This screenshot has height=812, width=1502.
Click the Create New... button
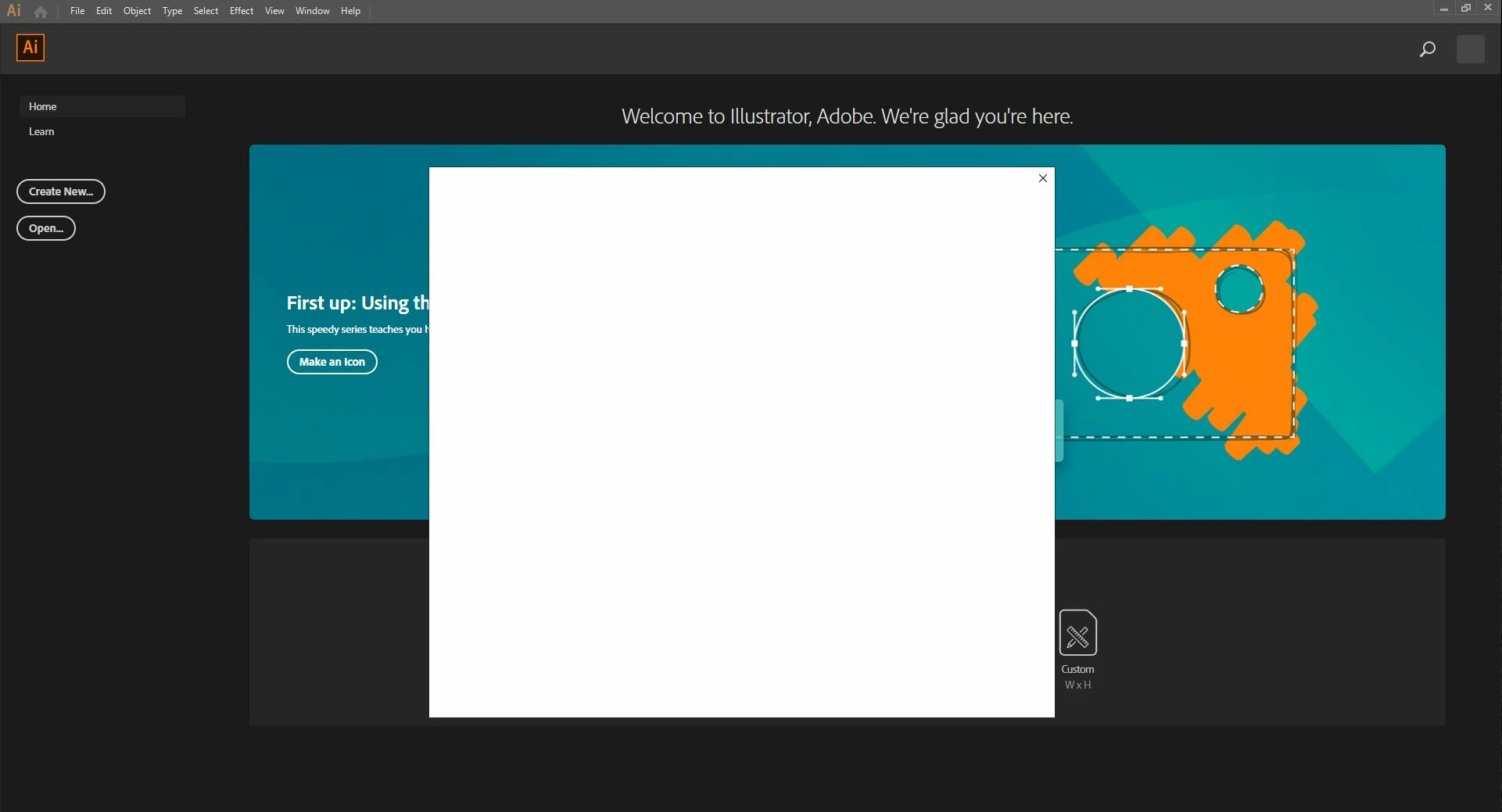tap(61, 191)
